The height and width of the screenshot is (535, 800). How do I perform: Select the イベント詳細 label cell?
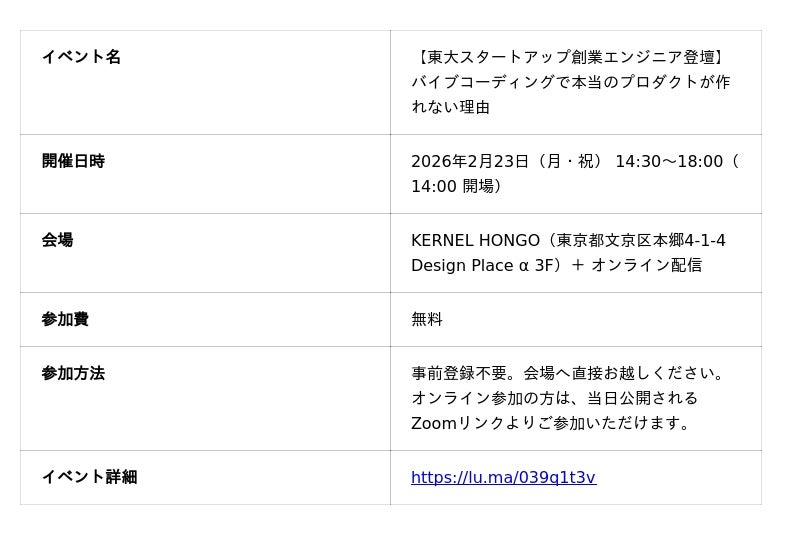pos(89,477)
